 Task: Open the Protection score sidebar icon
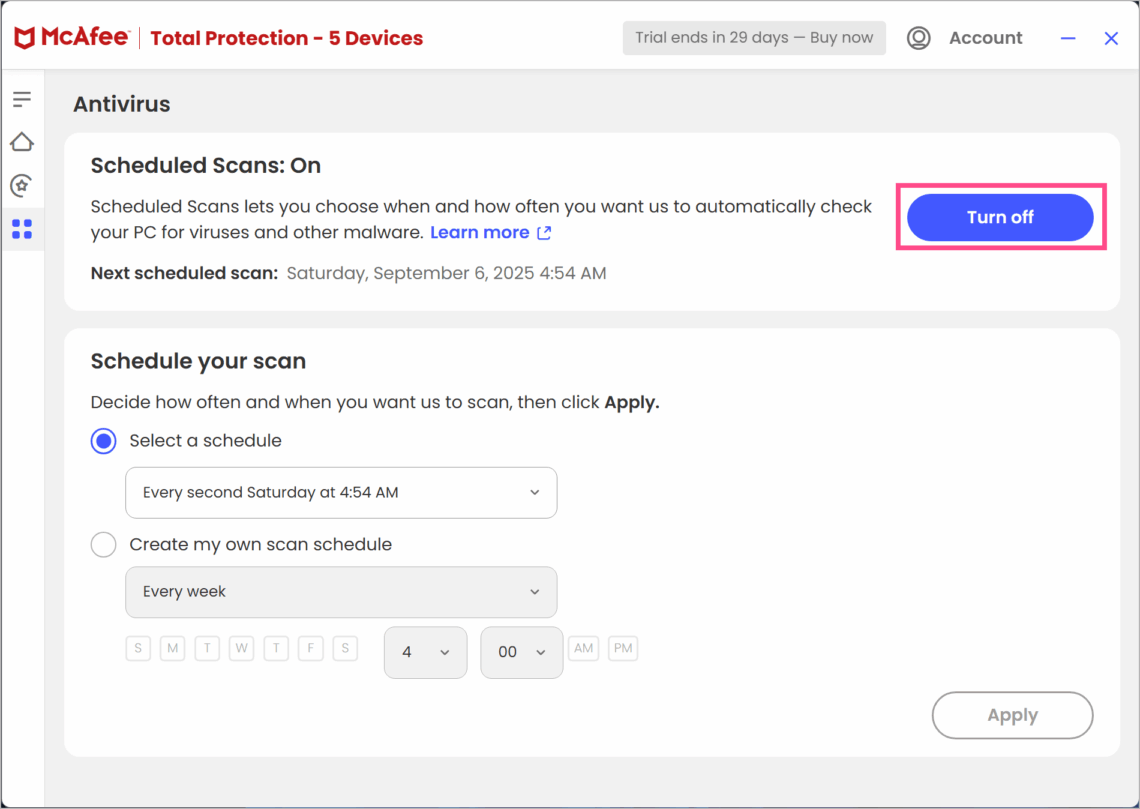pos(23,185)
